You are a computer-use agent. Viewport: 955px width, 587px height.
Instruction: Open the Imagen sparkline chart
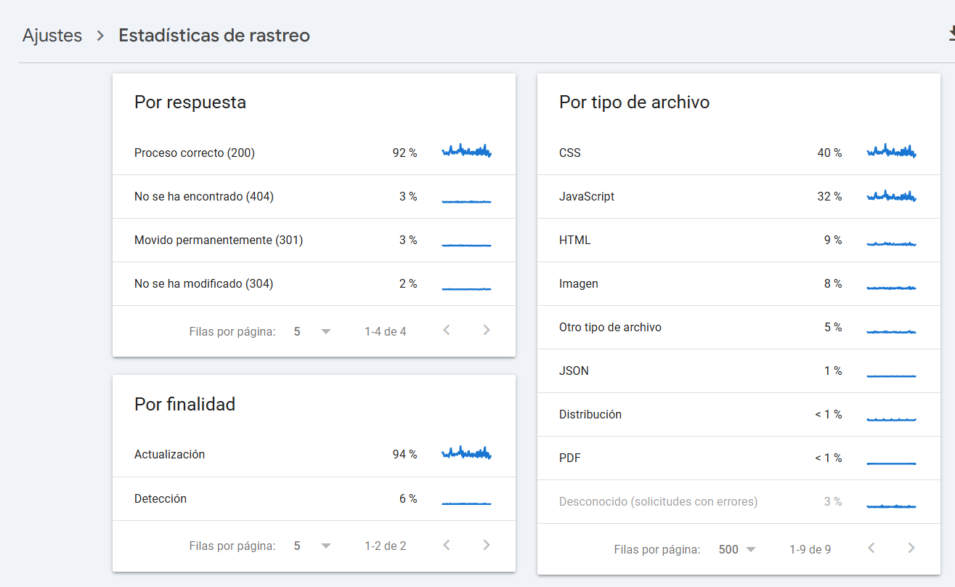click(894, 283)
